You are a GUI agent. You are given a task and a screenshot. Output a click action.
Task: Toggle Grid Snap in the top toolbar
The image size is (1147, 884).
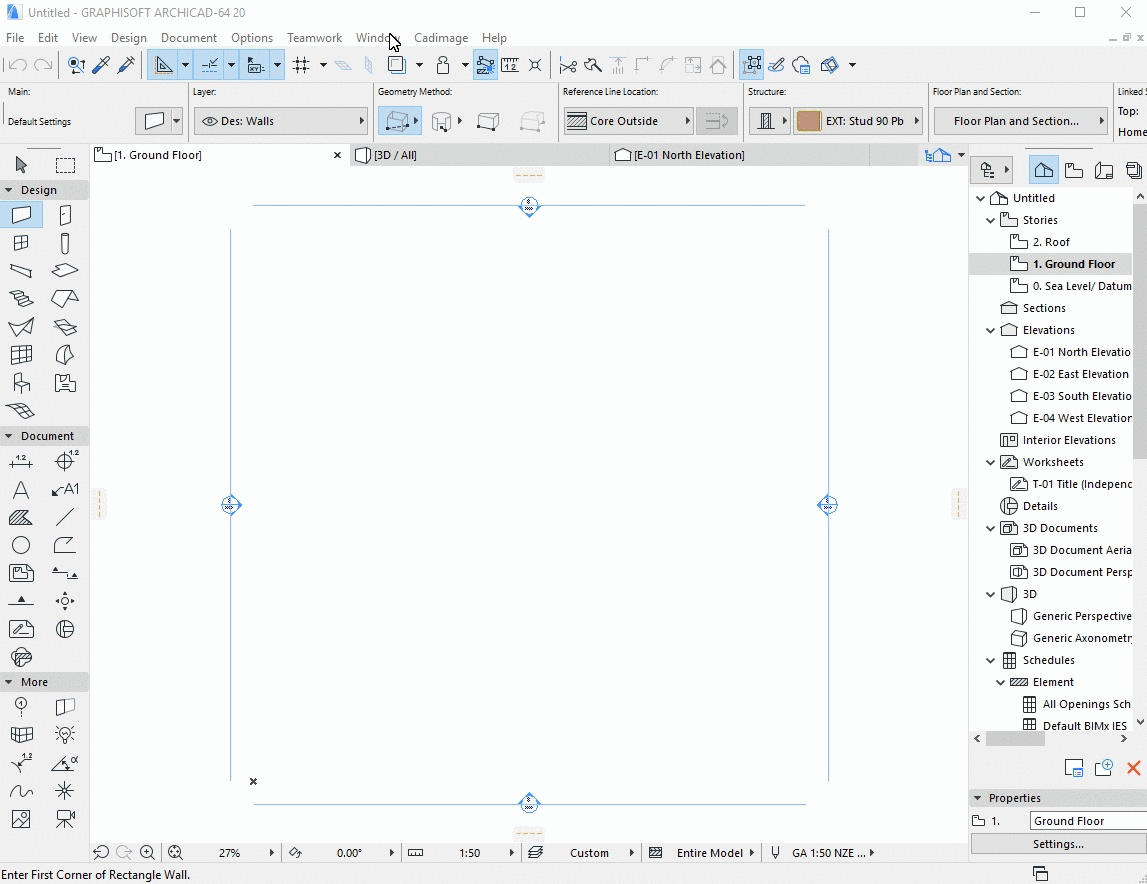(303, 64)
